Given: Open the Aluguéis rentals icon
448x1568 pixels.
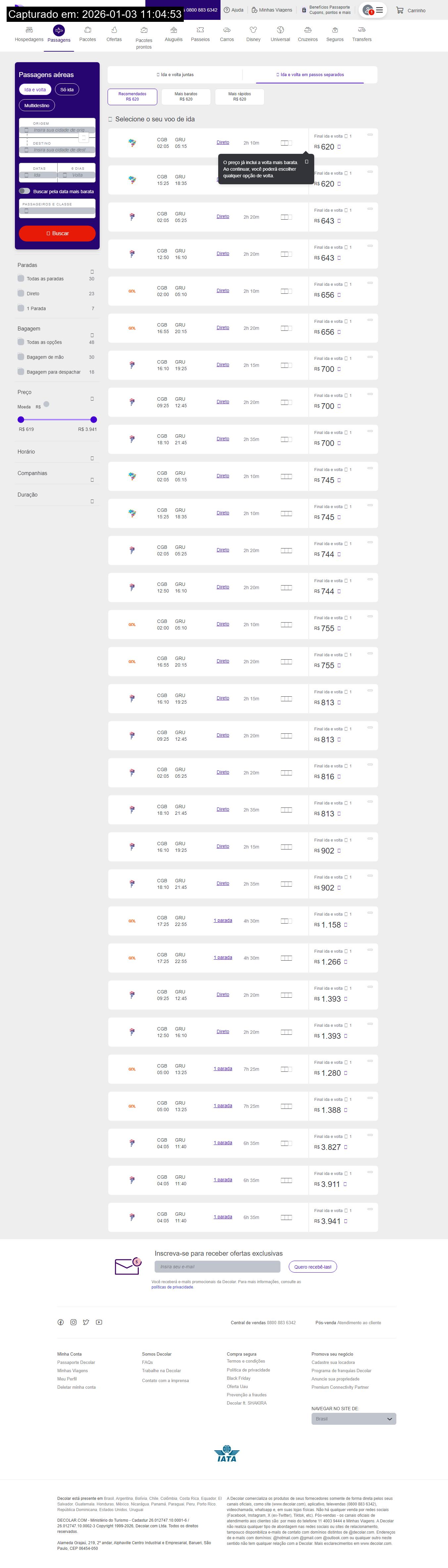Looking at the screenshot, I should click(x=174, y=30).
